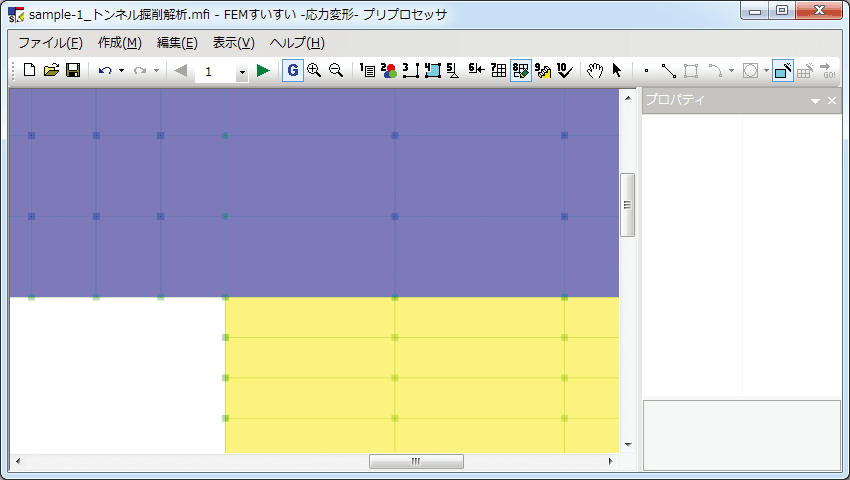Open the circle tool dropdown arrow
Image resolution: width=850 pixels, height=480 pixels.
point(766,71)
